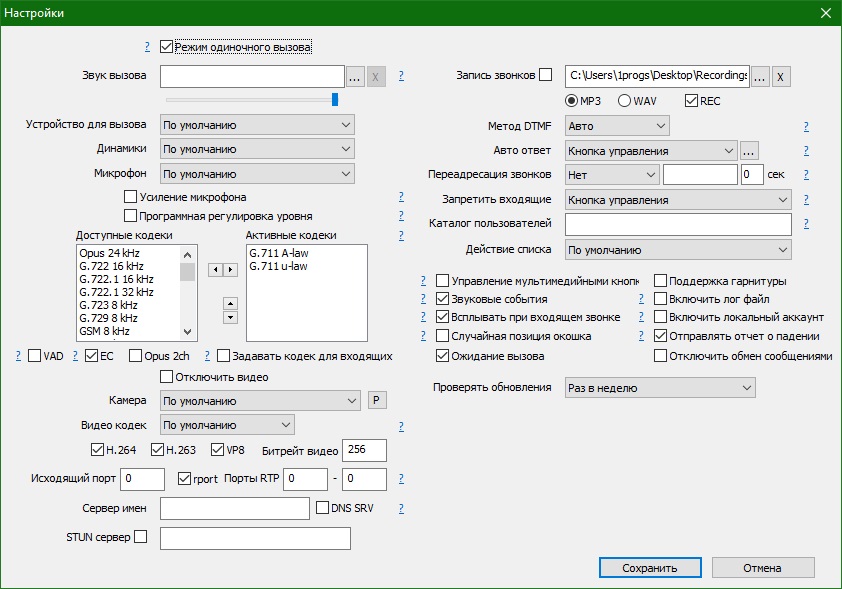
Task: Select MP3 recording format
Action: (571, 100)
